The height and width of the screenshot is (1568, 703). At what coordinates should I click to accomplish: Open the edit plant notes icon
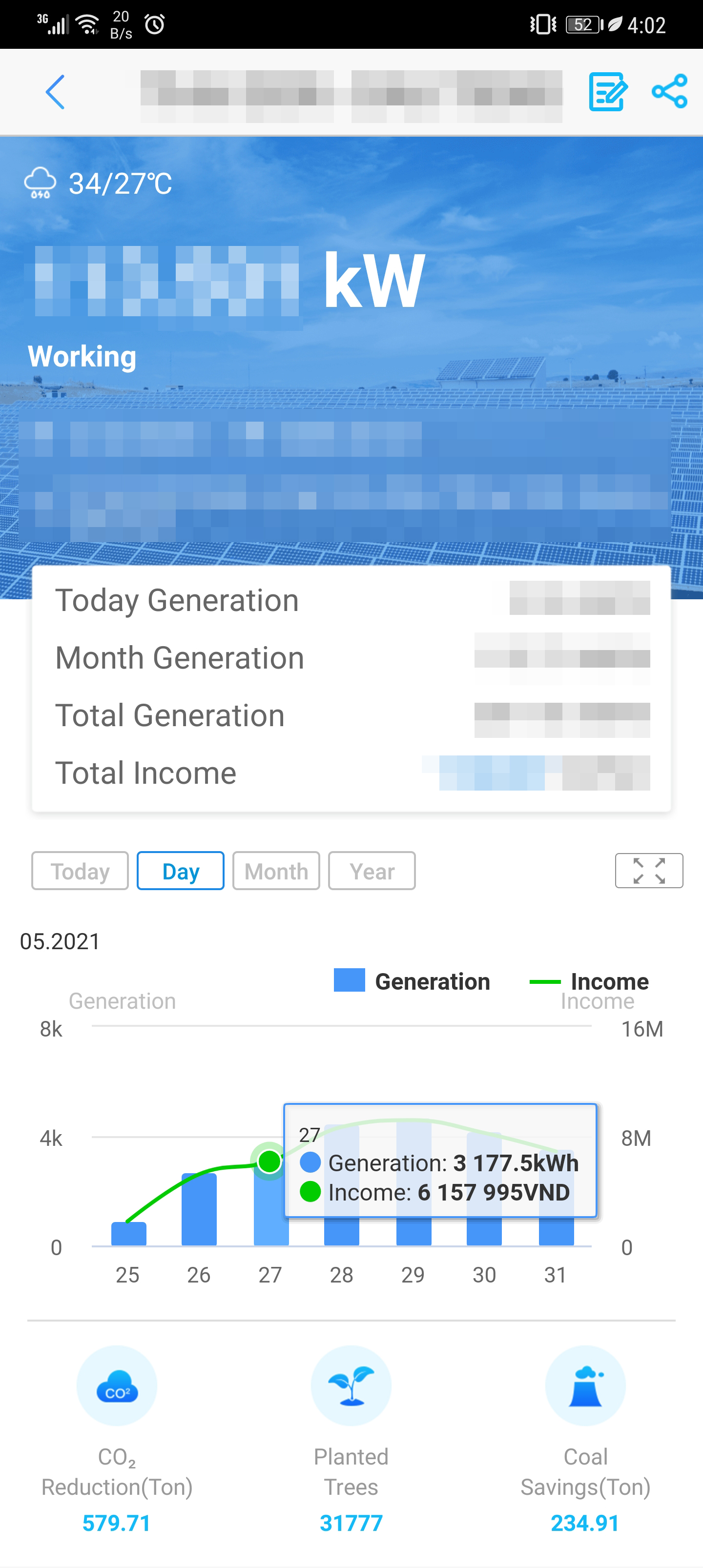(607, 92)
